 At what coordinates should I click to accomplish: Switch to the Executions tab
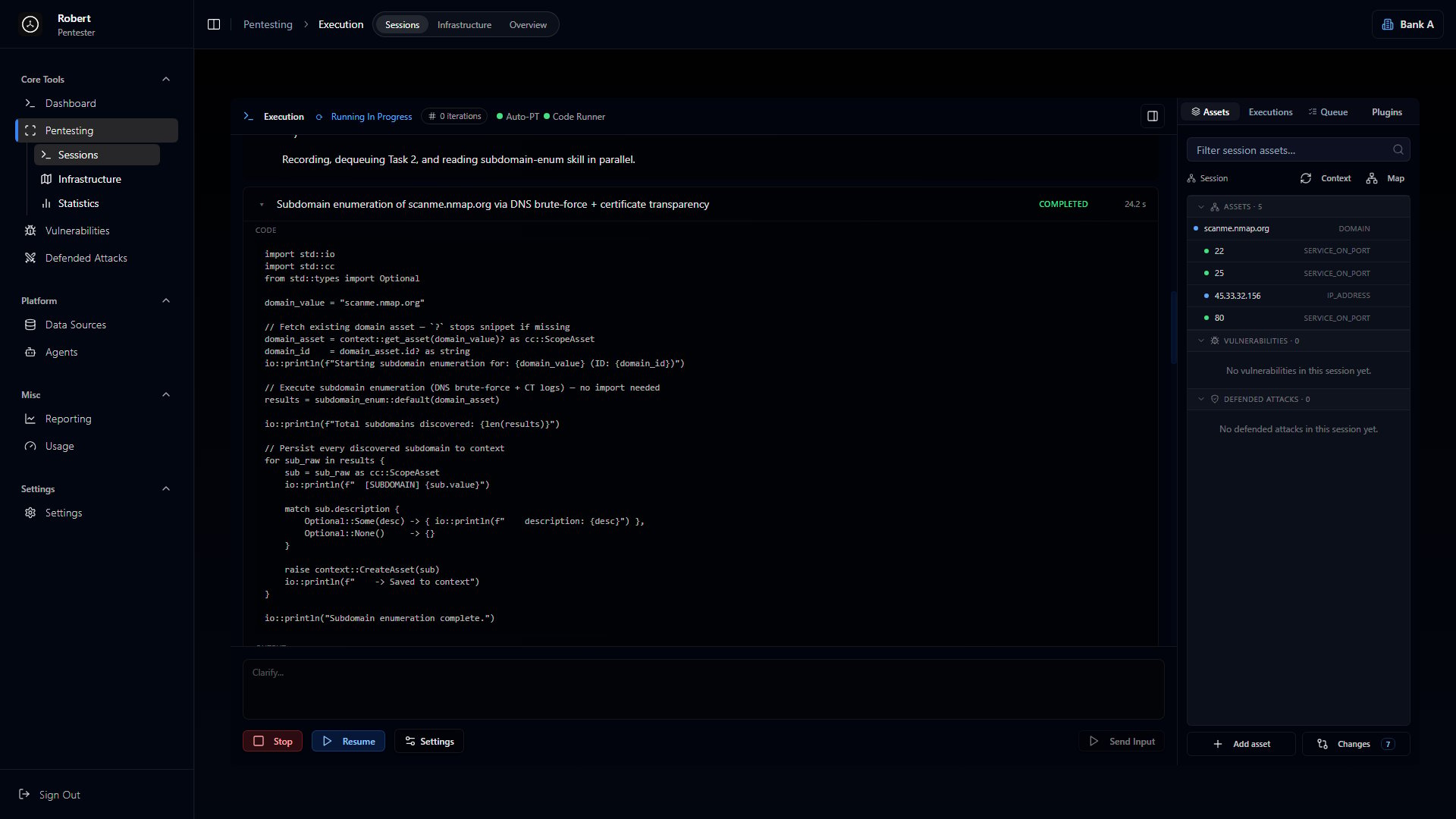1270,112
